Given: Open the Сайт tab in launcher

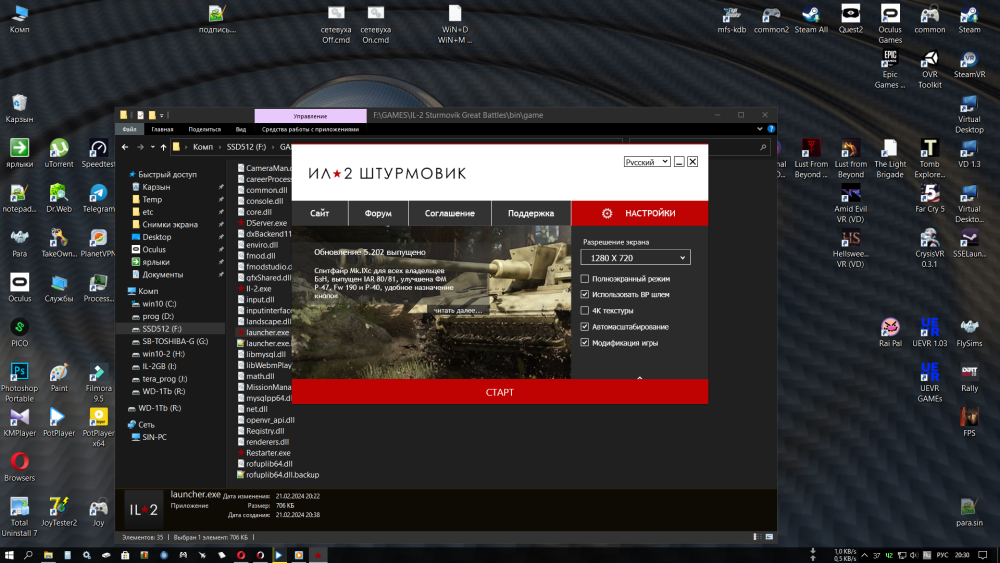Looking at the screenshot, I should pyautogui.click(x=320, y=213).
